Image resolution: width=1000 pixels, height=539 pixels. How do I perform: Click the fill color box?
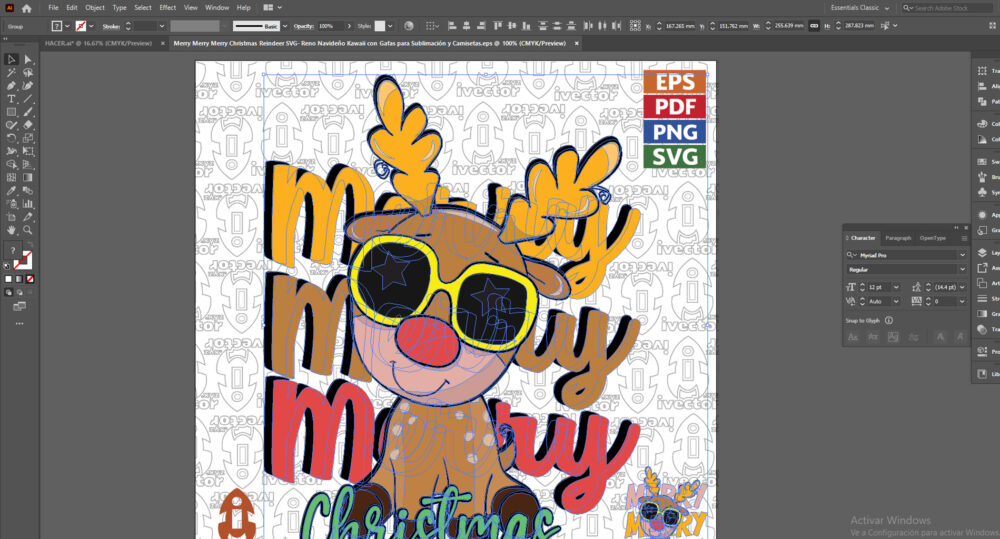(x=57, y=26)
